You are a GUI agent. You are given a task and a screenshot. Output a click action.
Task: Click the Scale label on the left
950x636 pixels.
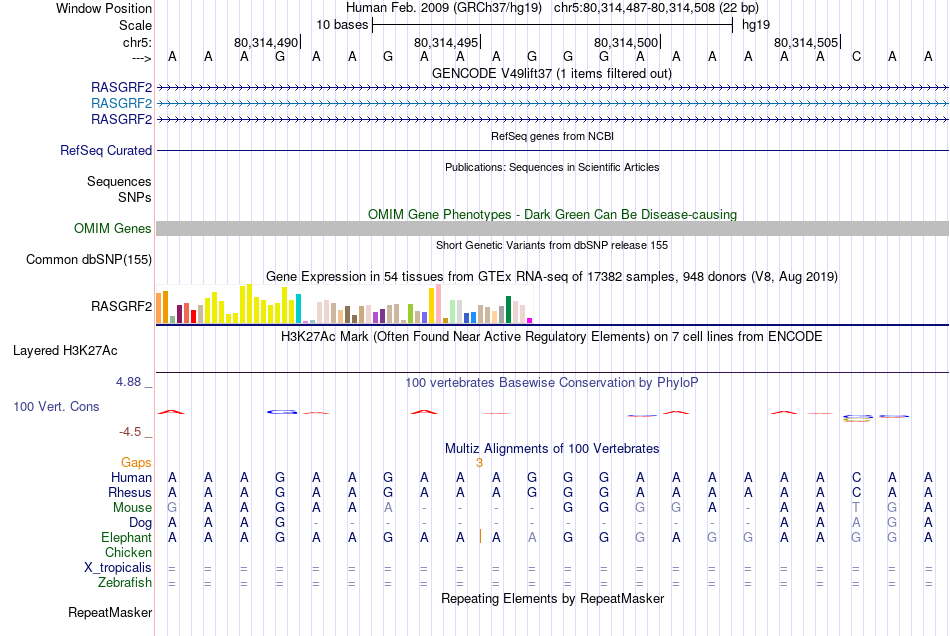click(x=135, y=25)
